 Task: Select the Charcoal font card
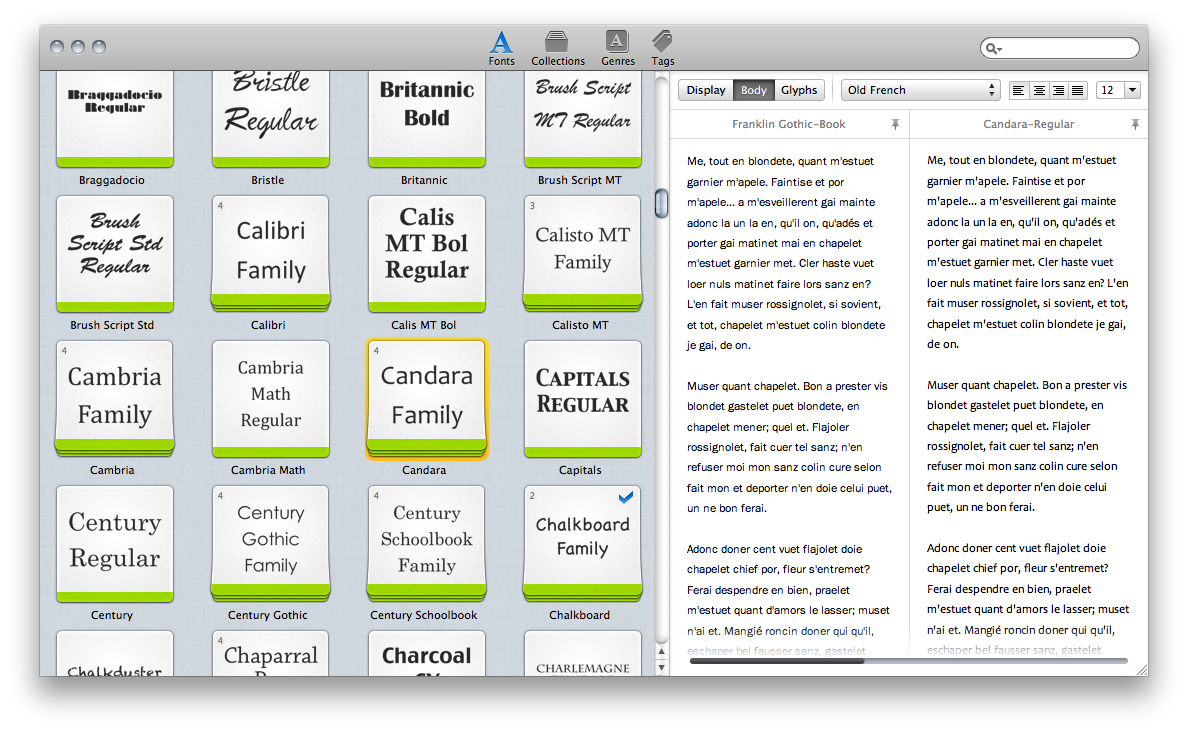point(427,653)
